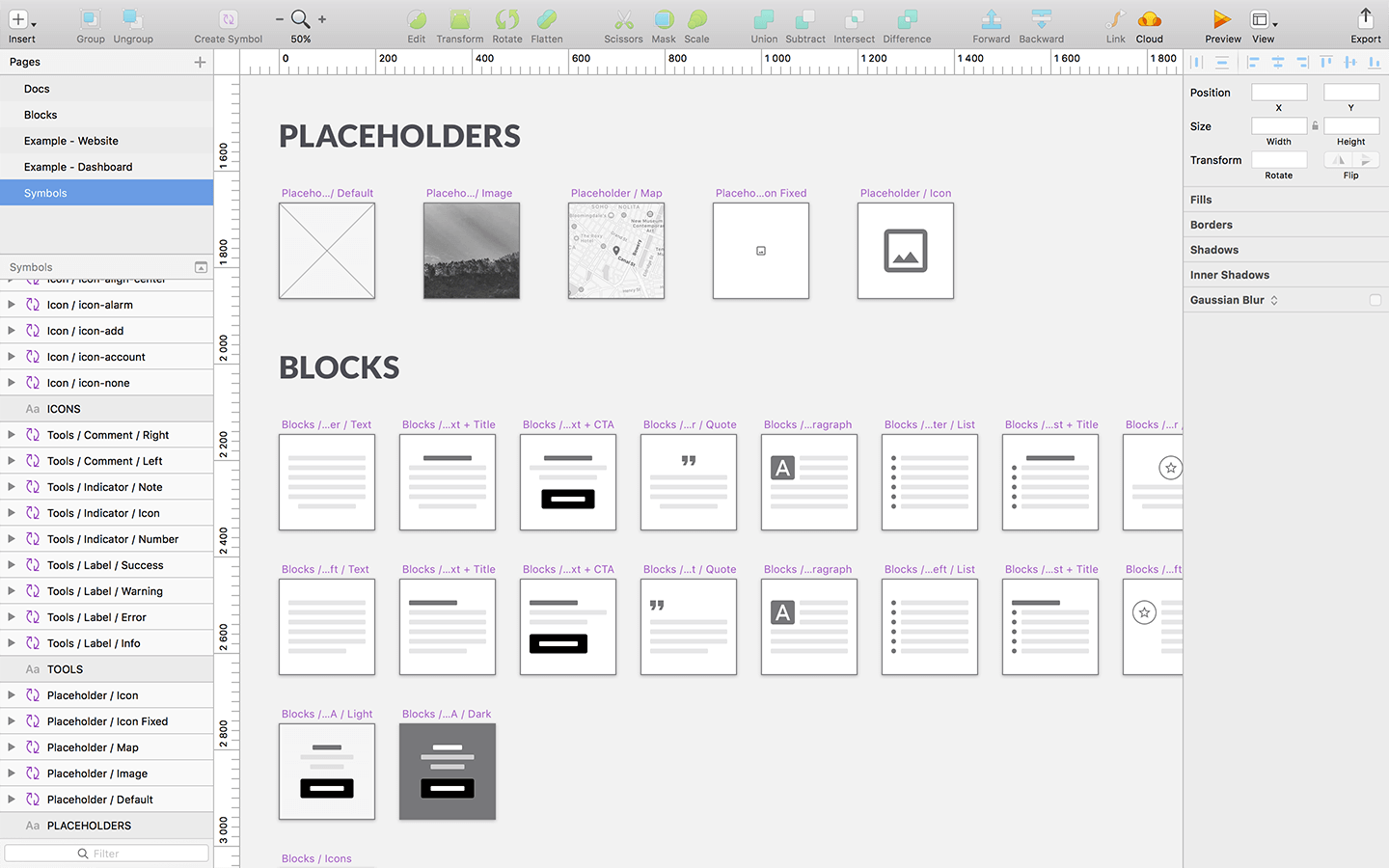Expand Icon / icon-alarm layer
The image size is (1389, 868).
[11, 305]
